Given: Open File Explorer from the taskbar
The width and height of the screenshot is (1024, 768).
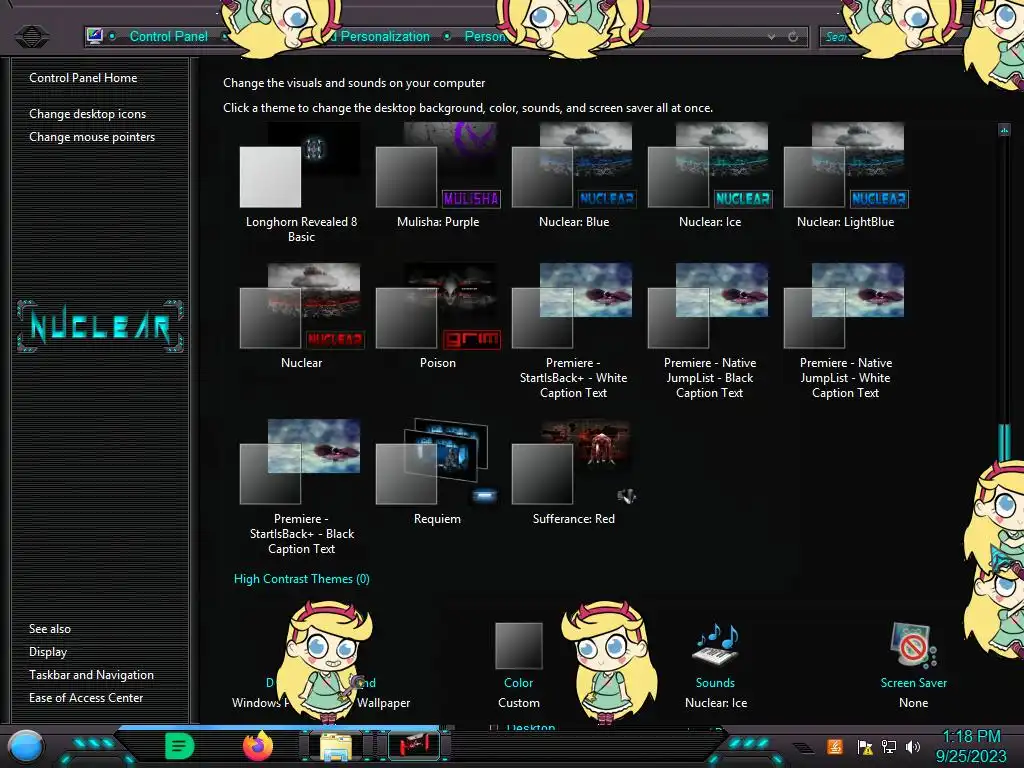Looking at the screenshot, I should (x=336, y=746).
